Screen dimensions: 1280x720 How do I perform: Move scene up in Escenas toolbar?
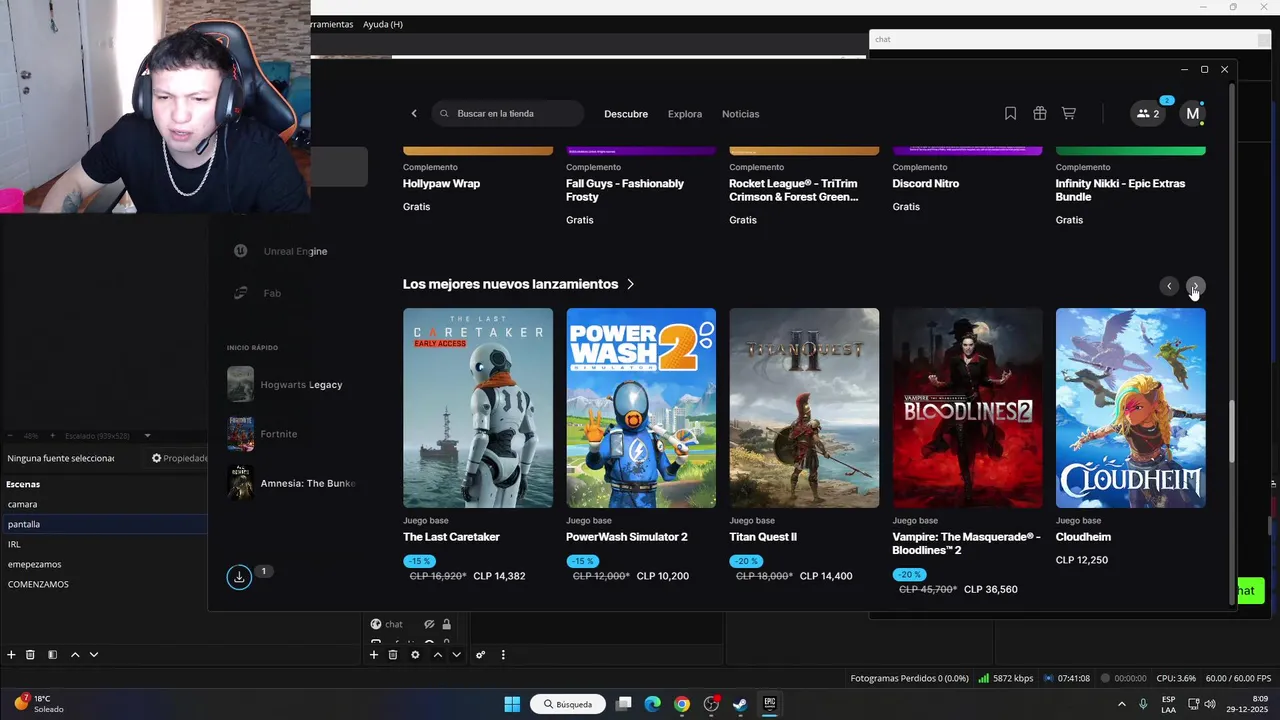tap(74, 655)
